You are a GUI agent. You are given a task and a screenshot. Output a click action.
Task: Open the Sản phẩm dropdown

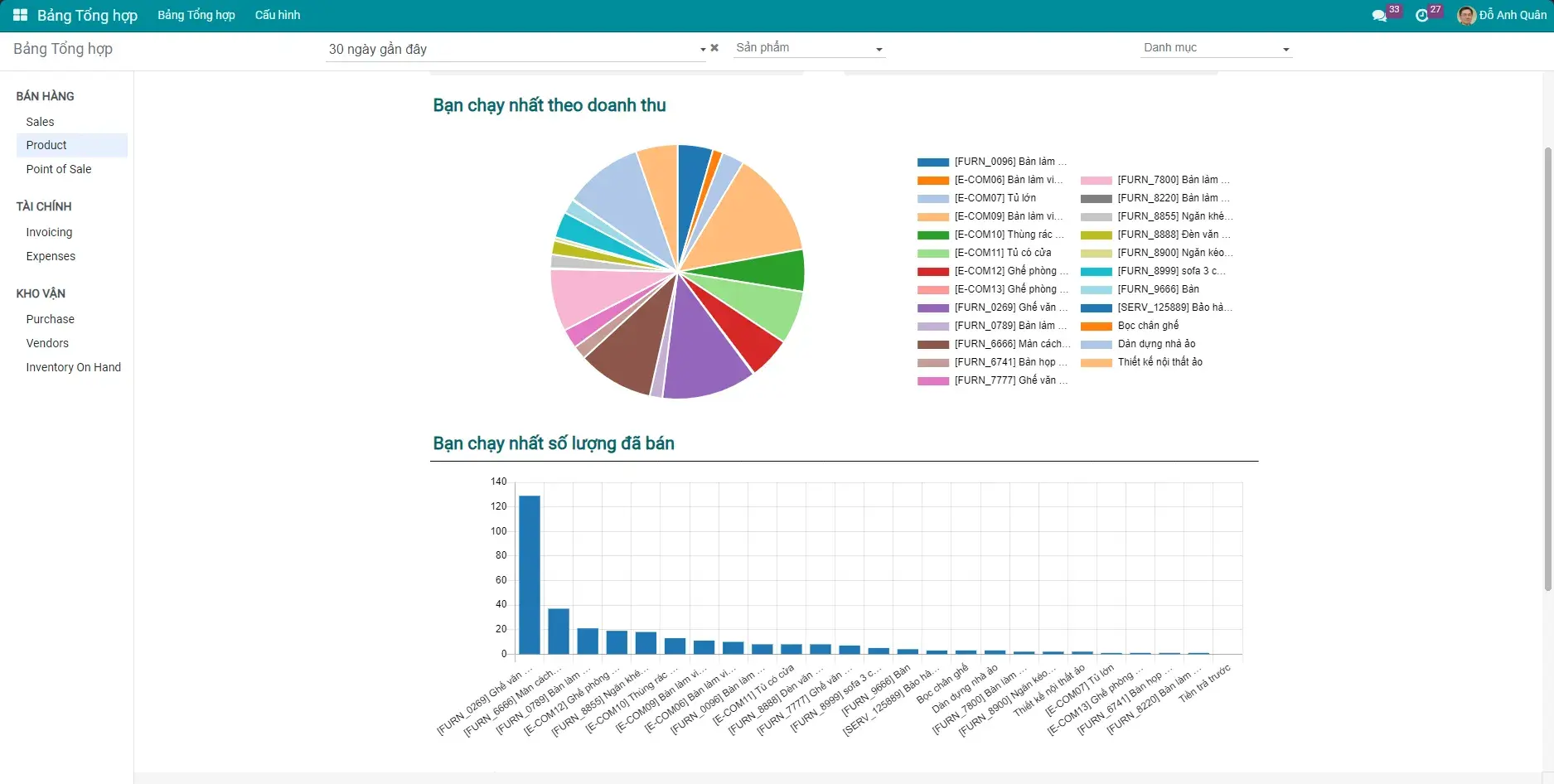(x=809, y=48)
